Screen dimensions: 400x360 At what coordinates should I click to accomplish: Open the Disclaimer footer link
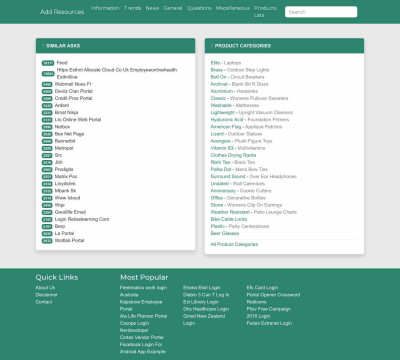coord(46,295)
